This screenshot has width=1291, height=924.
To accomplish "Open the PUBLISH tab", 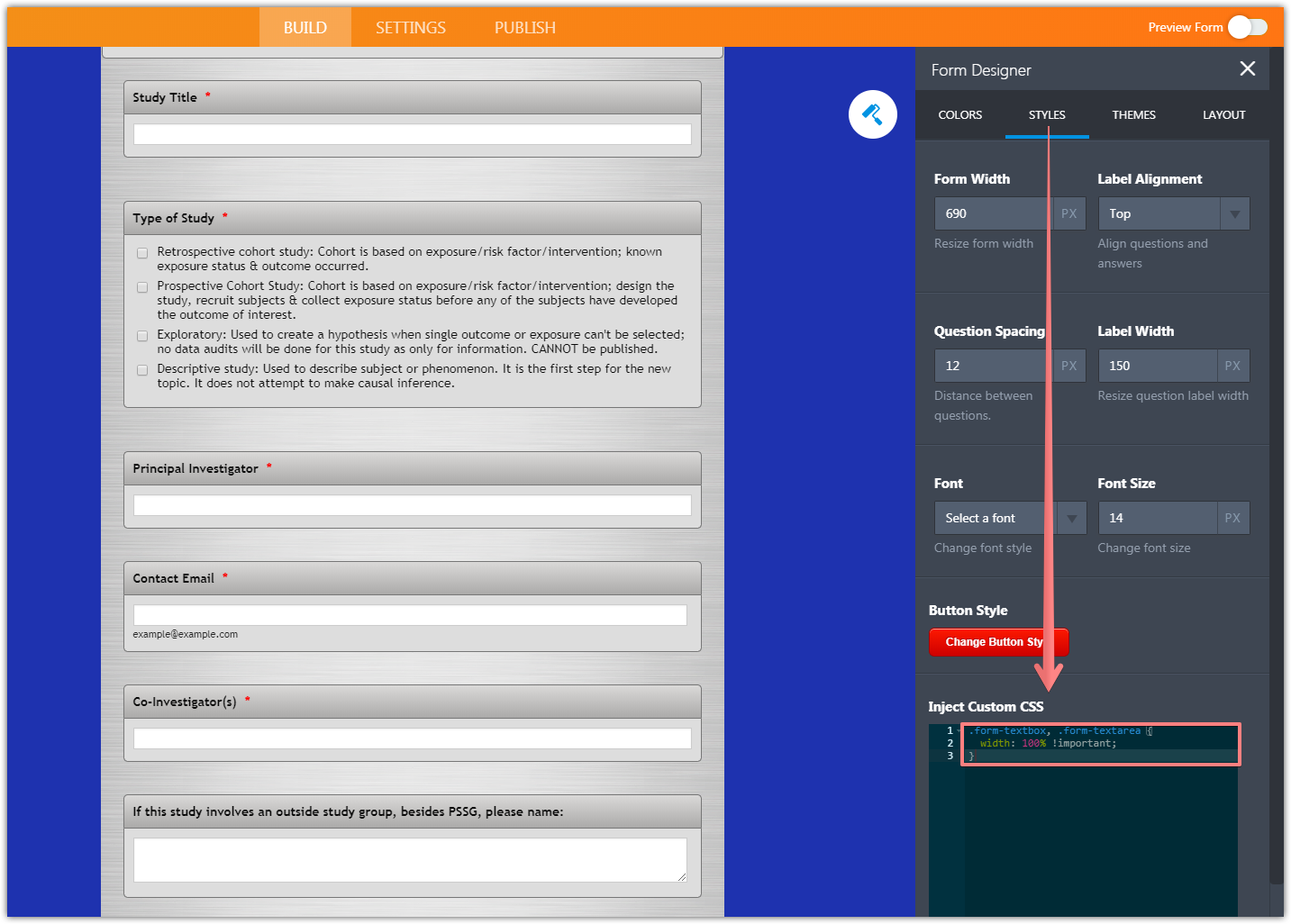I will click(524, 28).
